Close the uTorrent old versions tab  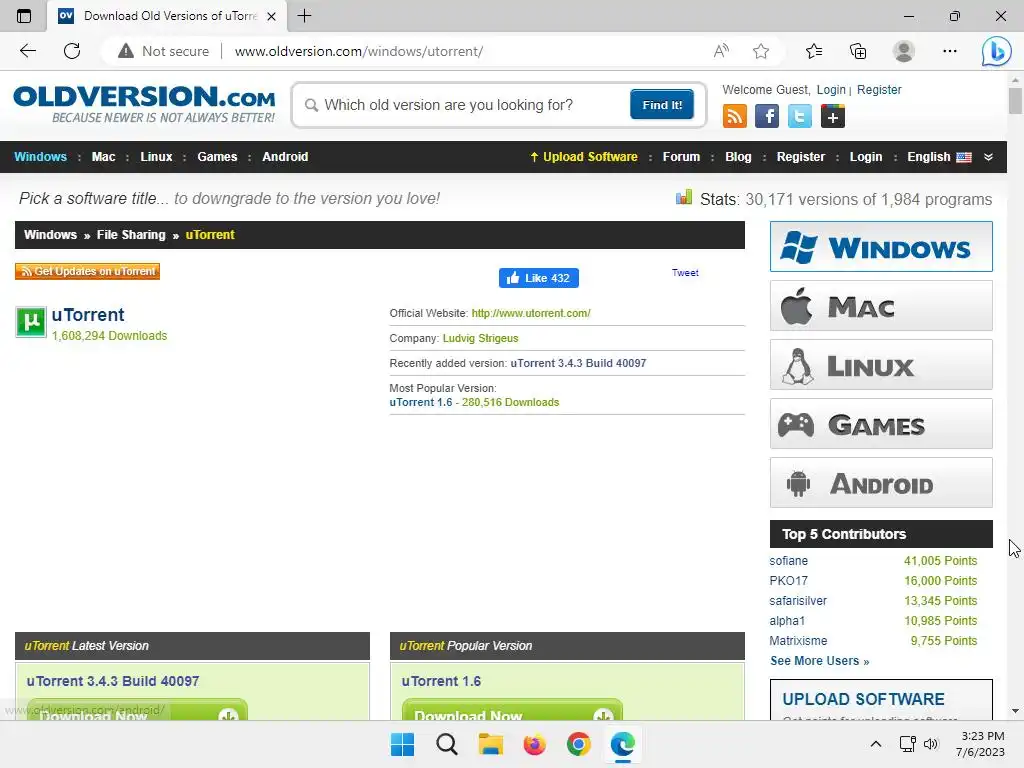tap(272, 16)
